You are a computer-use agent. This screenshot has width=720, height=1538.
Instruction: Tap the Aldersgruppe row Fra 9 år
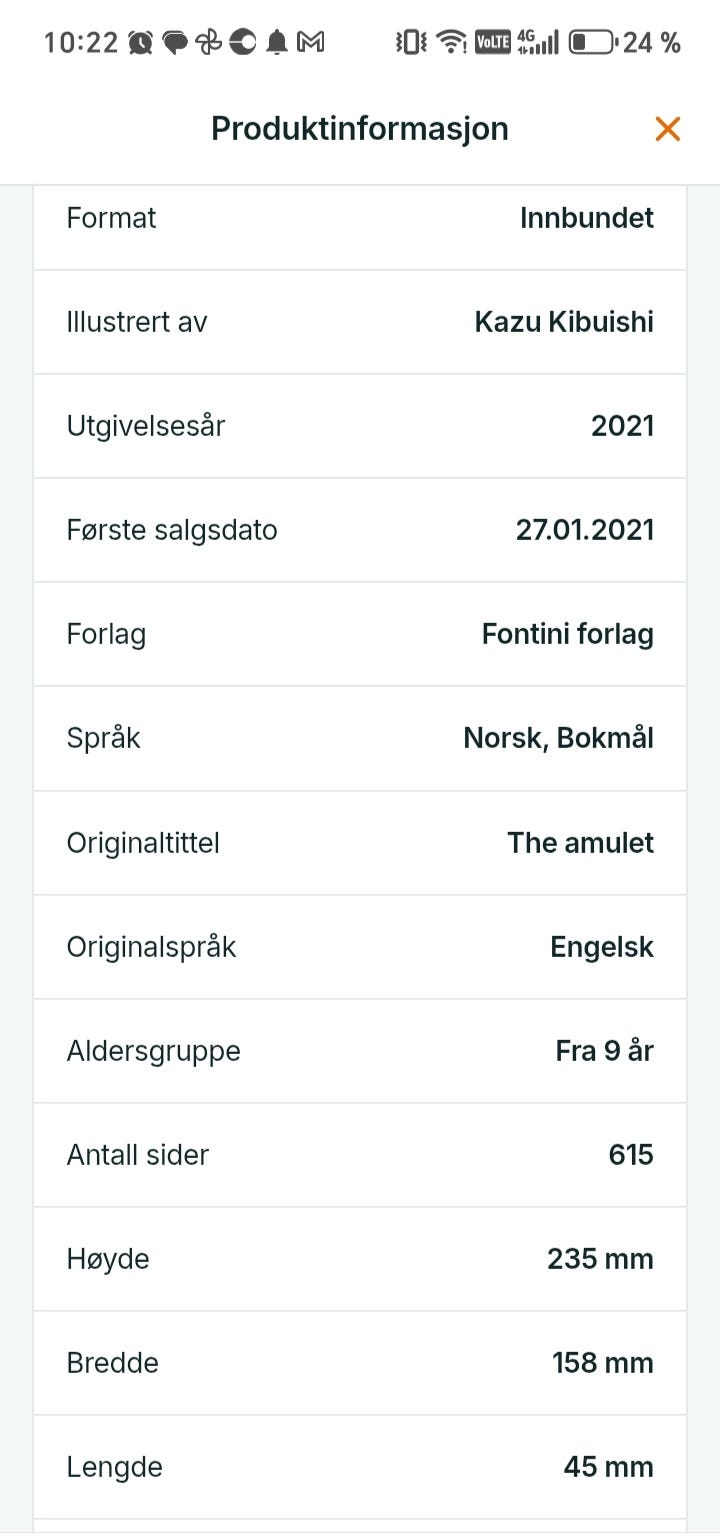360,1051
